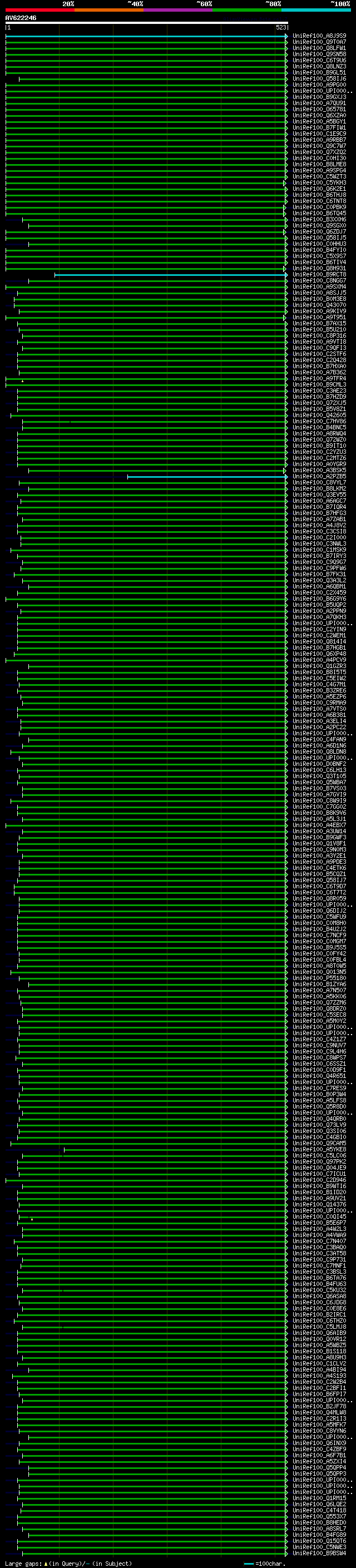Choose hit UniRef100_B9GL51
The height and width of the screenshot is (1568, 356).
click(x=319, y=73)
